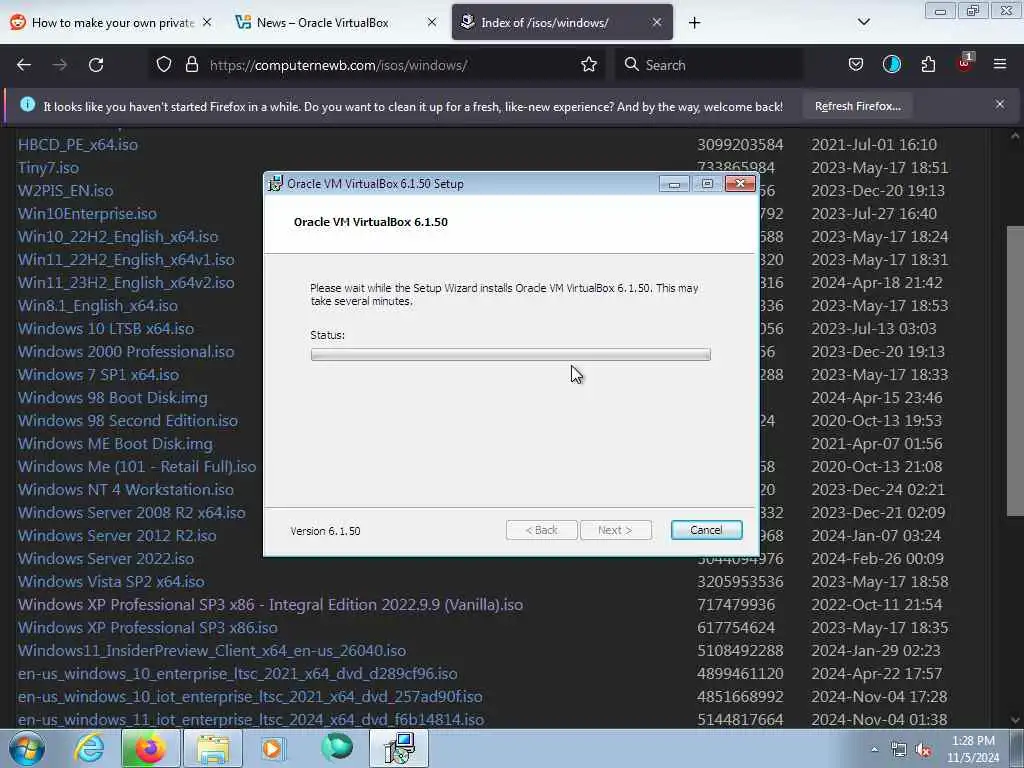The height and width of the screenshot is (768, 1024).
Task: Open Windows 98 Second Edition.iso
Action: coord(127,420)
